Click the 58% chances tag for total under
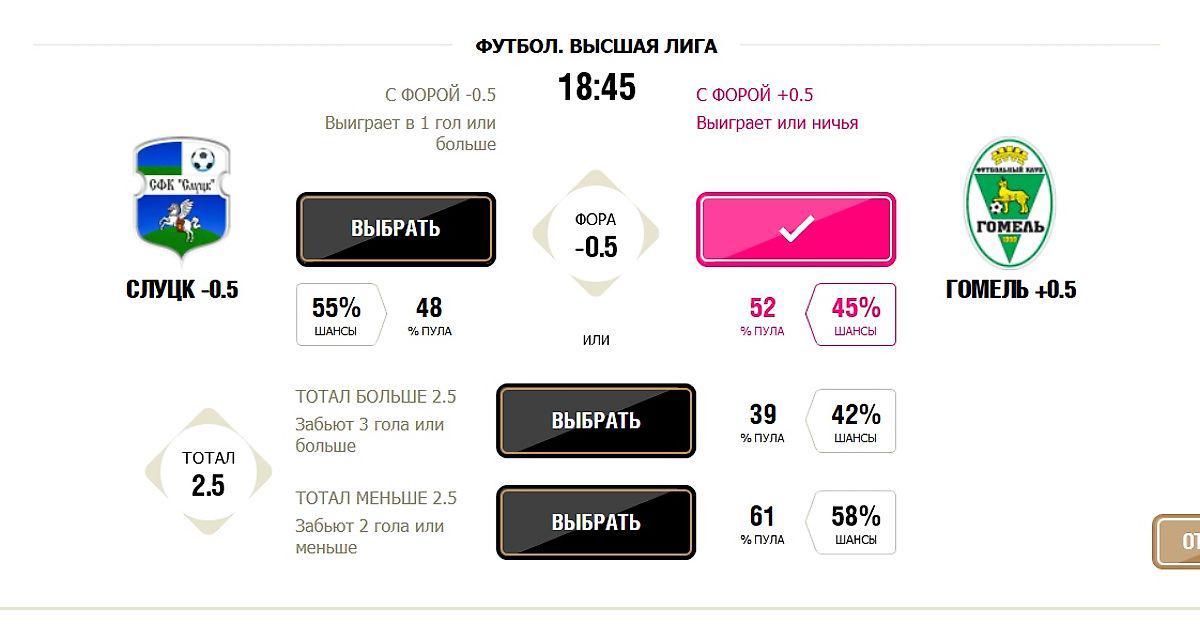This screenshot has width=1200, height=630. point(855,523)
